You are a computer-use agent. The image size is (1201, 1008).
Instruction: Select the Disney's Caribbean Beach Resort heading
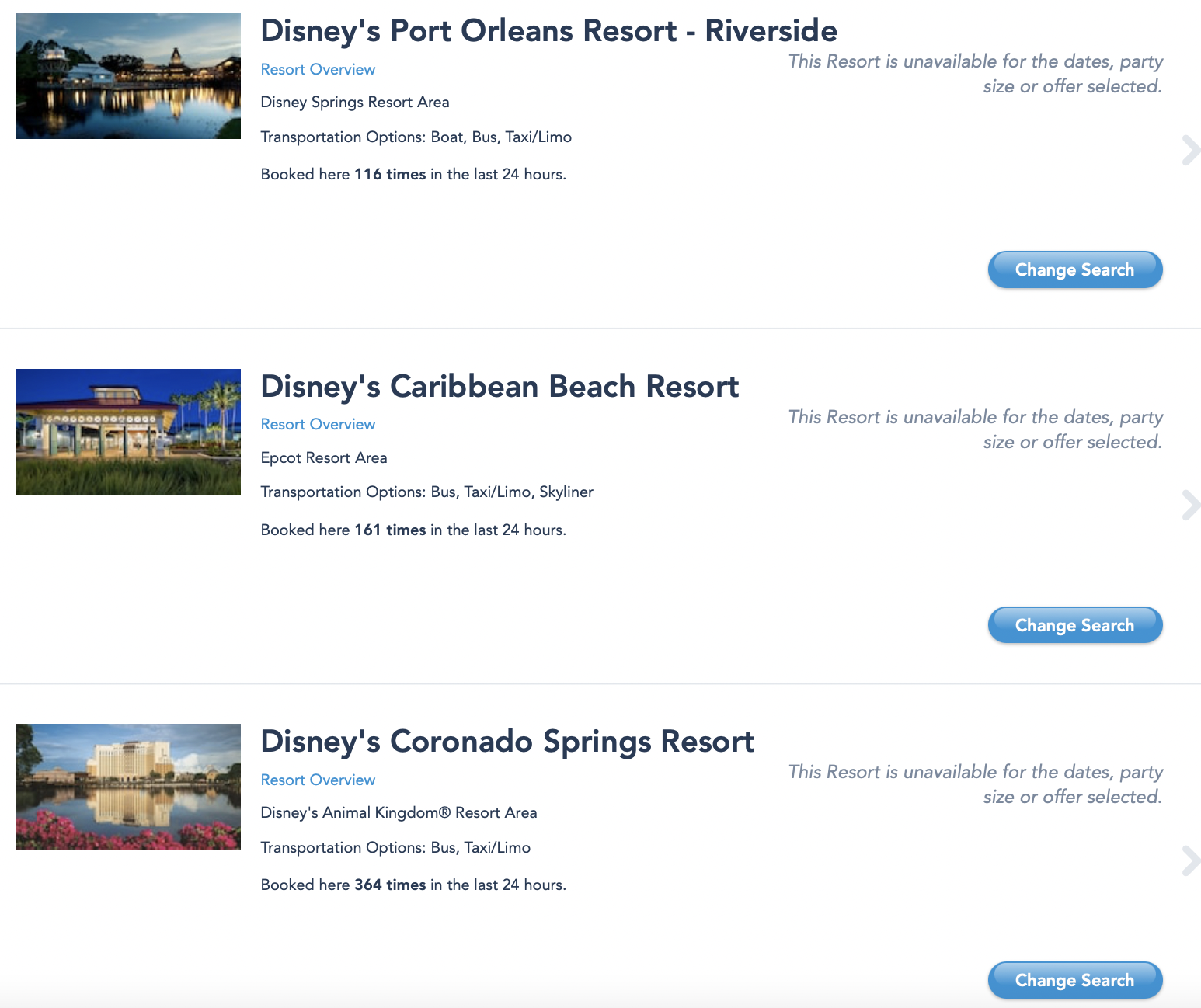point(500,386)
